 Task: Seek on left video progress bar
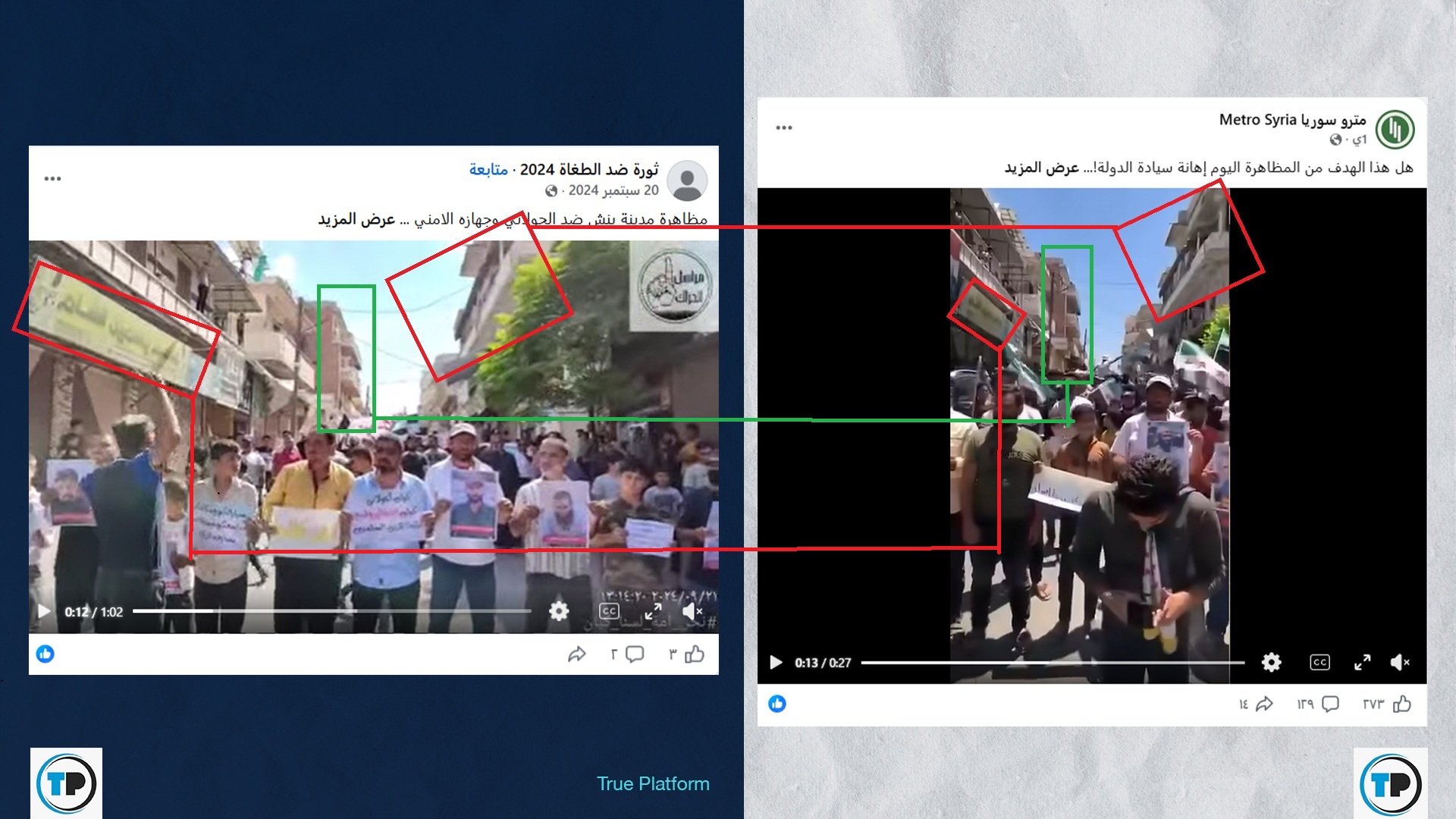[332, 611]
